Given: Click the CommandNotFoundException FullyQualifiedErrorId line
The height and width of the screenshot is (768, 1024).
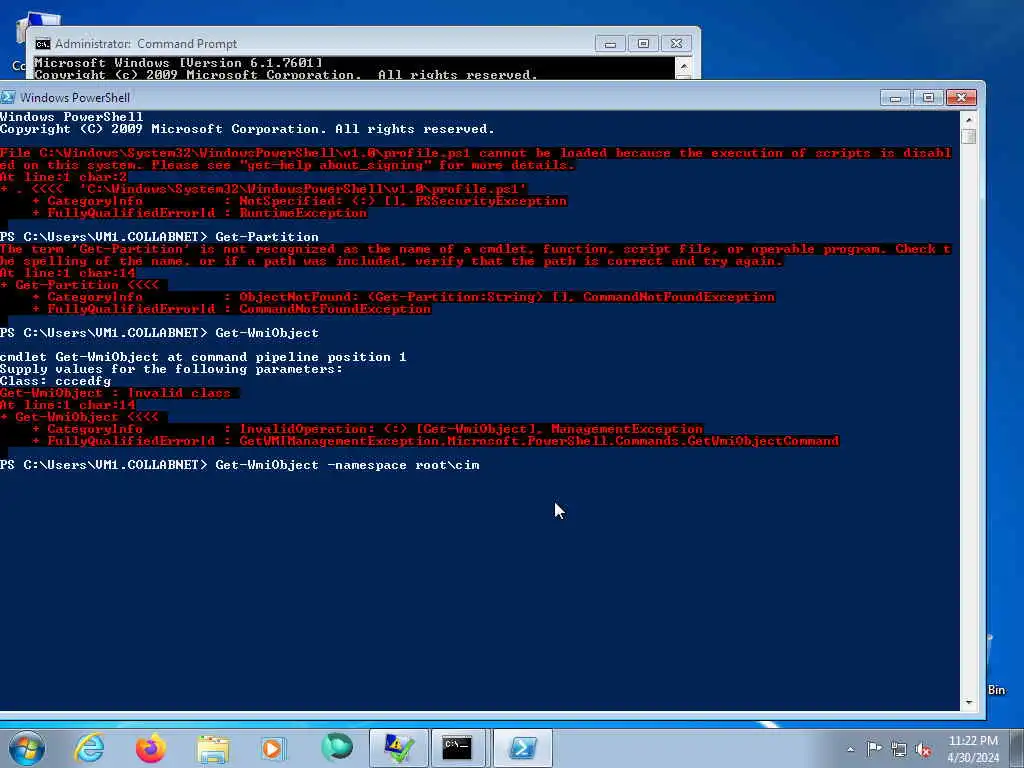Looking at the screenshot, I should coord(231,308).
